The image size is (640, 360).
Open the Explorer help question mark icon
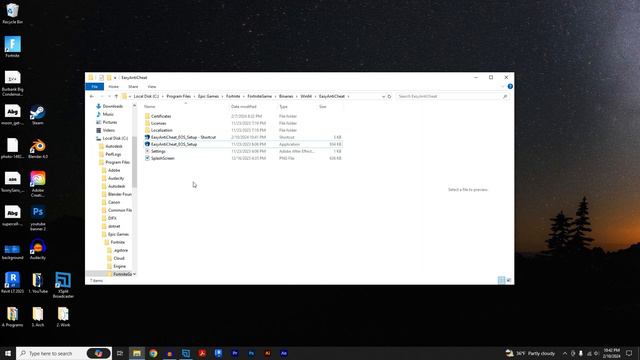click(510, 87)
